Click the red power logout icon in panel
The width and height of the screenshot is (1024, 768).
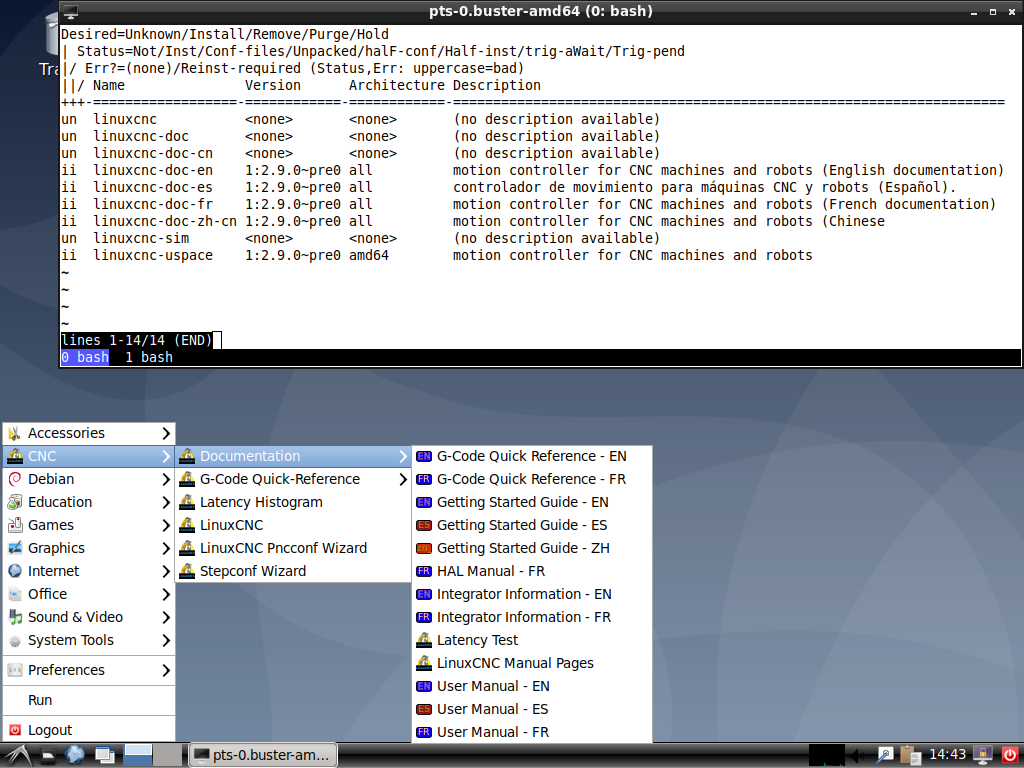pyautogui.click(x=1010, y=756)
